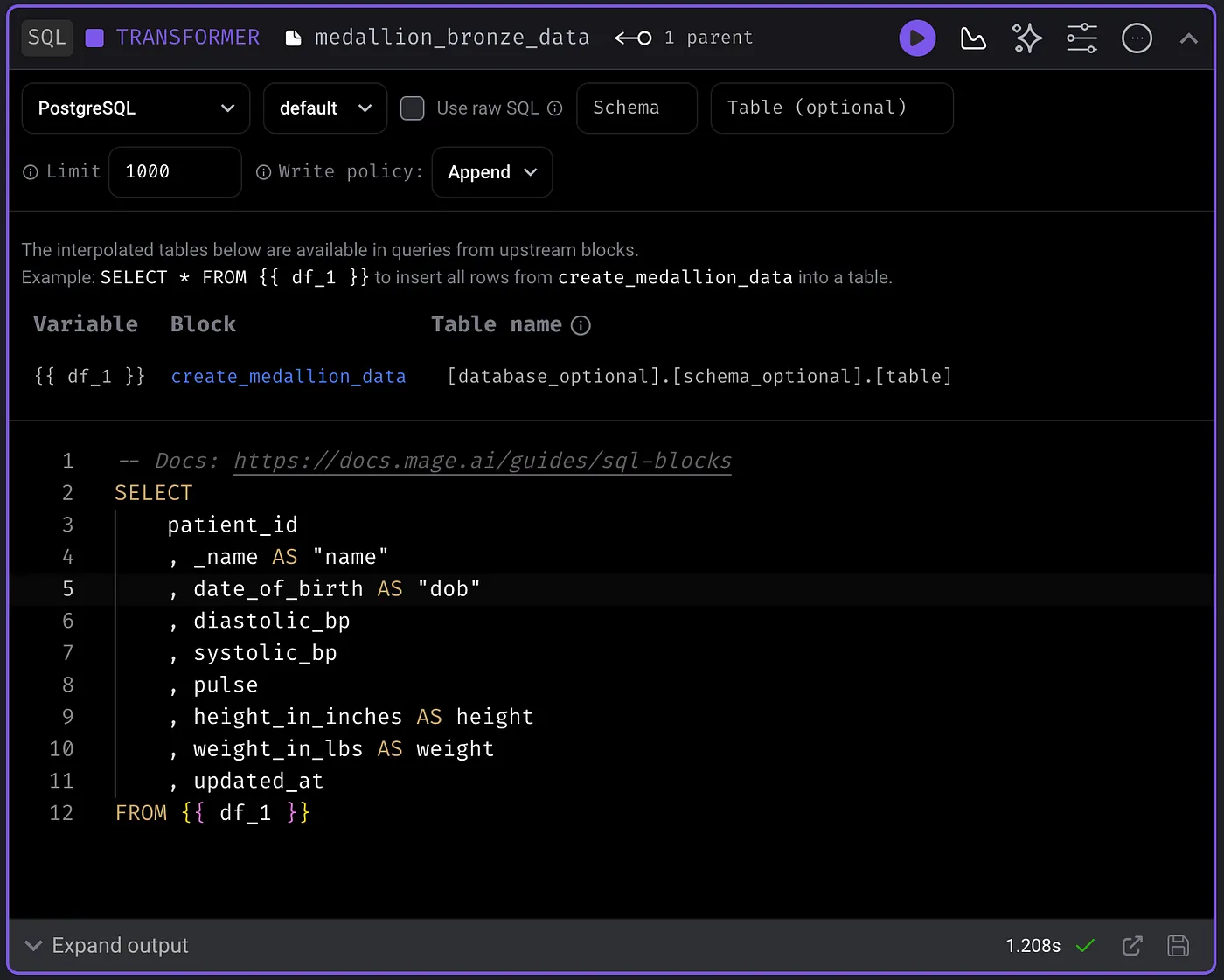Open the more options ellipsis menu

[x=1137, y=38]
